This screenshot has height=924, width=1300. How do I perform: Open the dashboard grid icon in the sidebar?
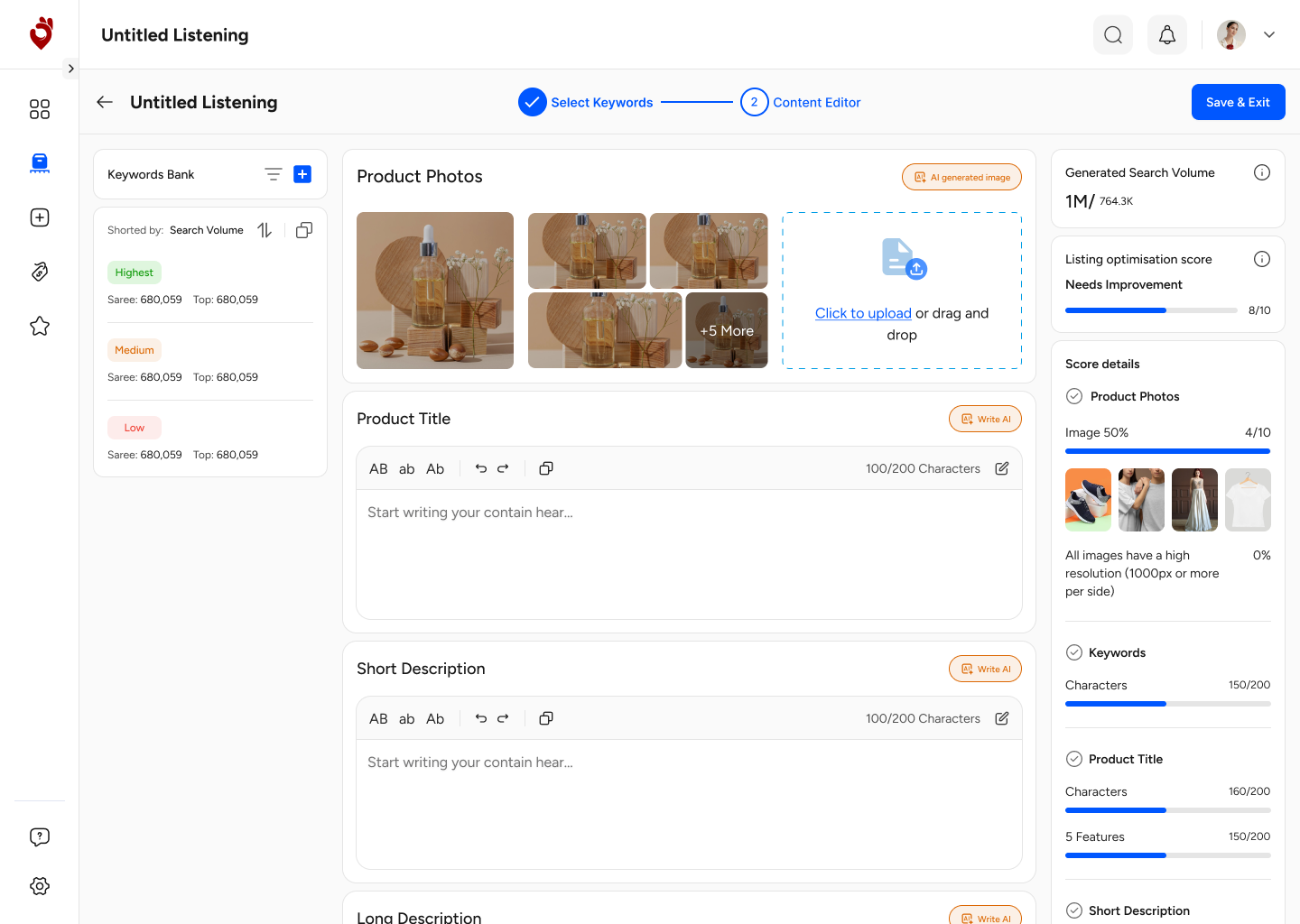(40, 109)
